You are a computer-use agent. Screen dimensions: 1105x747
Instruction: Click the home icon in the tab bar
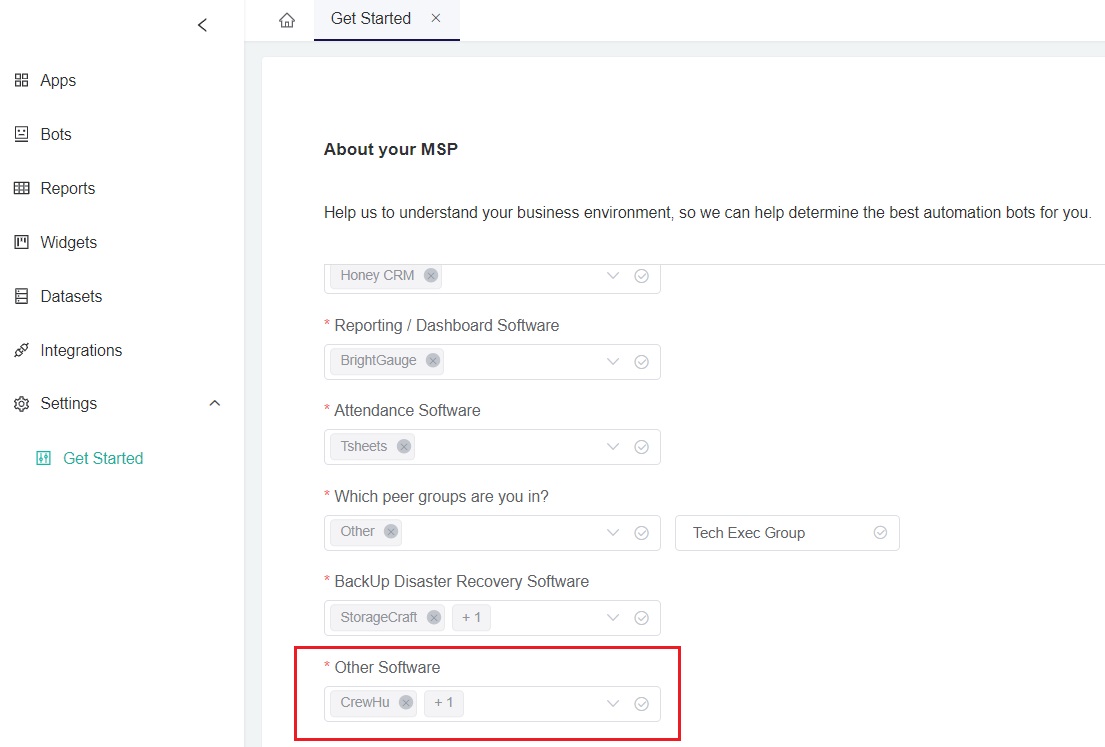286,18
